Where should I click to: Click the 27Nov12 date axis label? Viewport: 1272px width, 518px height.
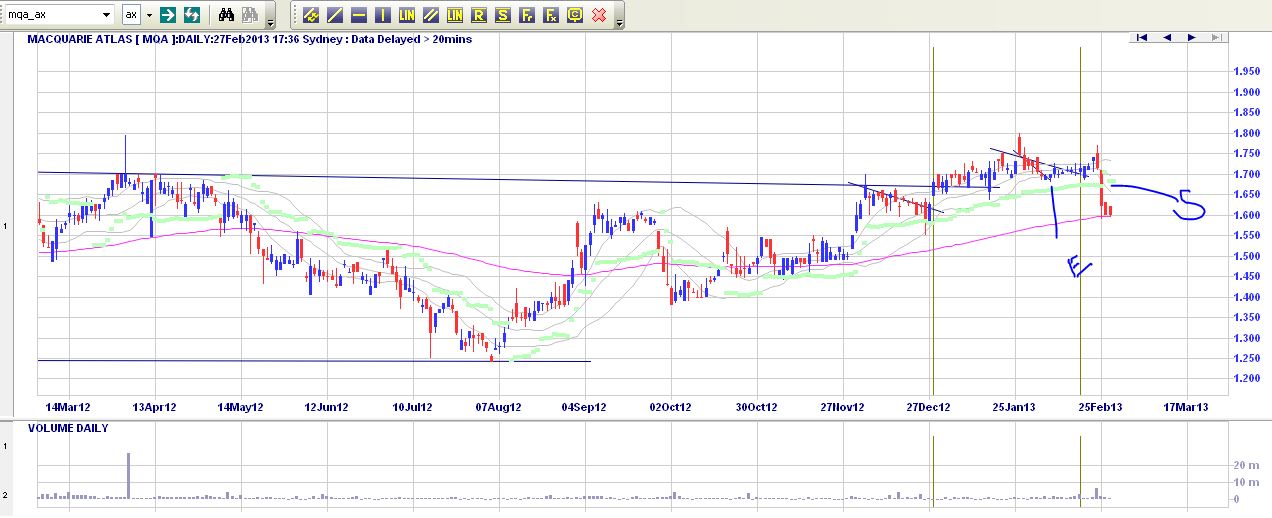click(842, 408)
